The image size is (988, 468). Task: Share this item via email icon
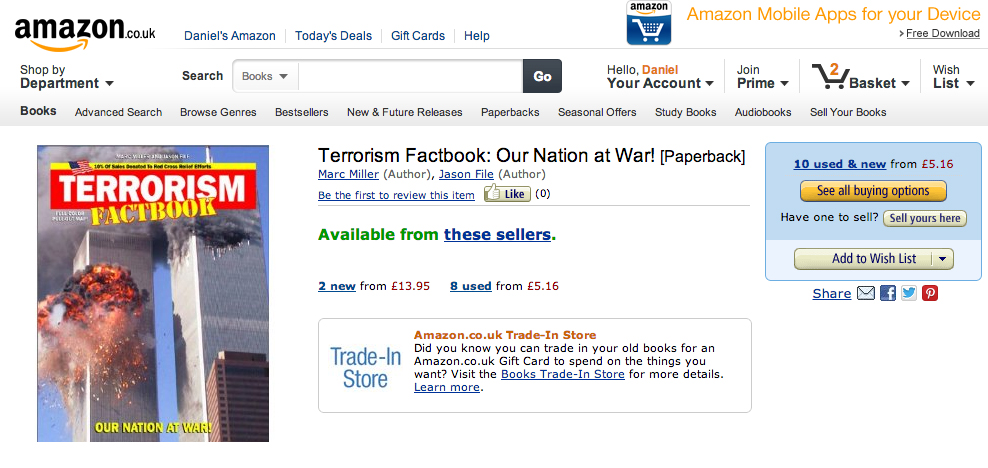coord(866,293)
